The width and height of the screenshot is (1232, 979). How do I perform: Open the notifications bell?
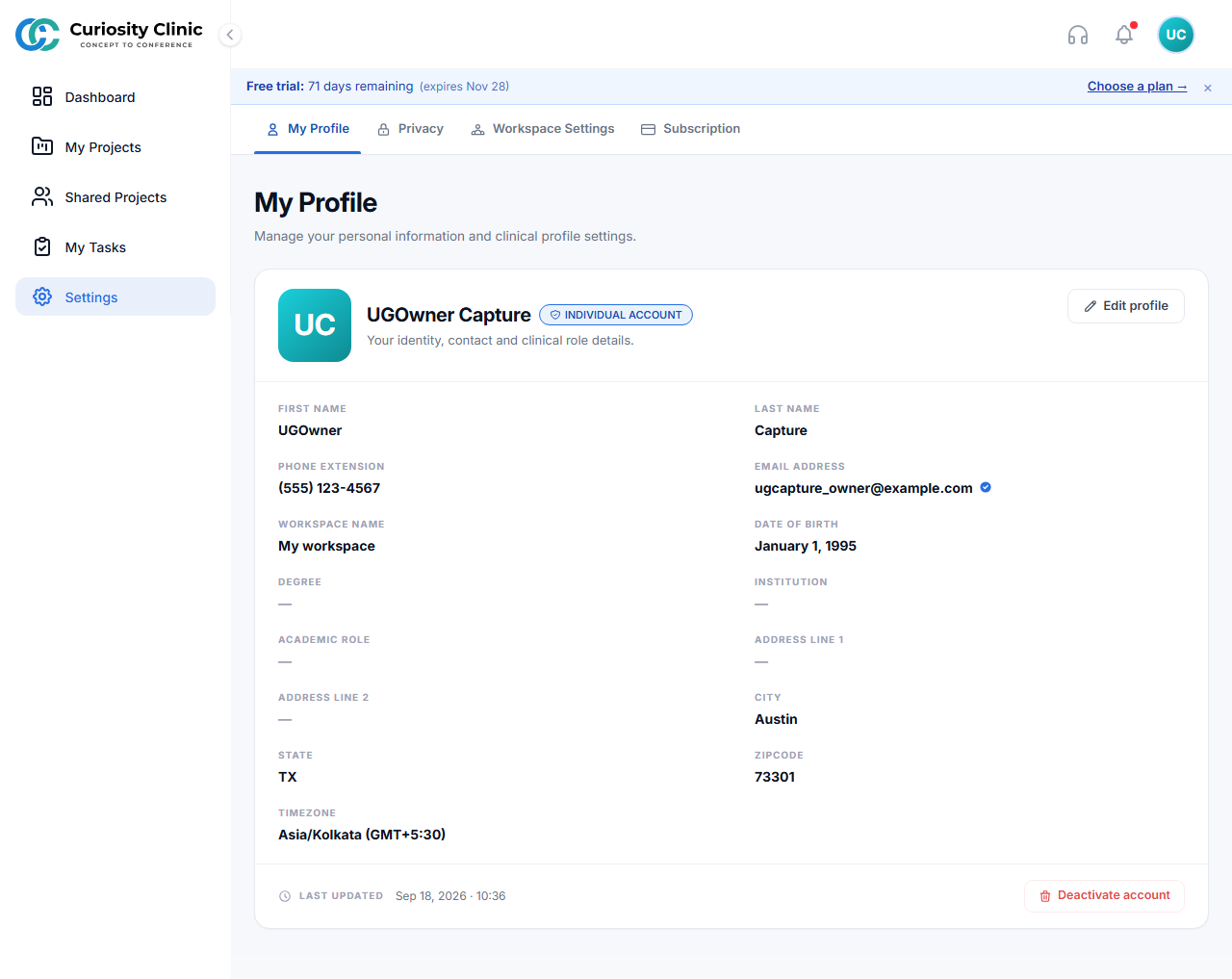point(1124,35)
